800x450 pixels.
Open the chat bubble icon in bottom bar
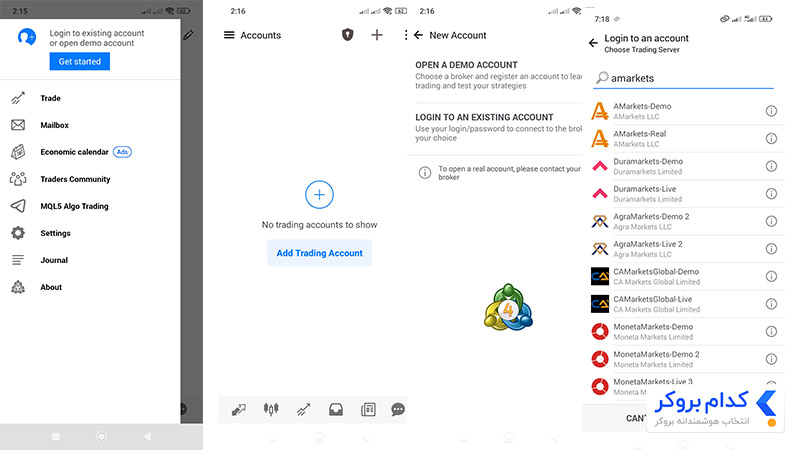point(398,409)
